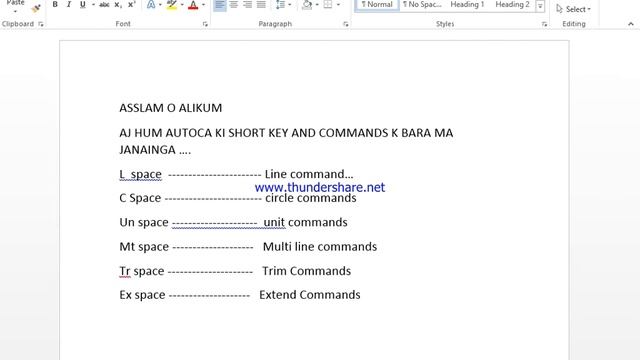Viewport: 640px width, 360px height.
Task: Toggle Subscript formatting
Action: pyautogui.click(x=118, y=4)
